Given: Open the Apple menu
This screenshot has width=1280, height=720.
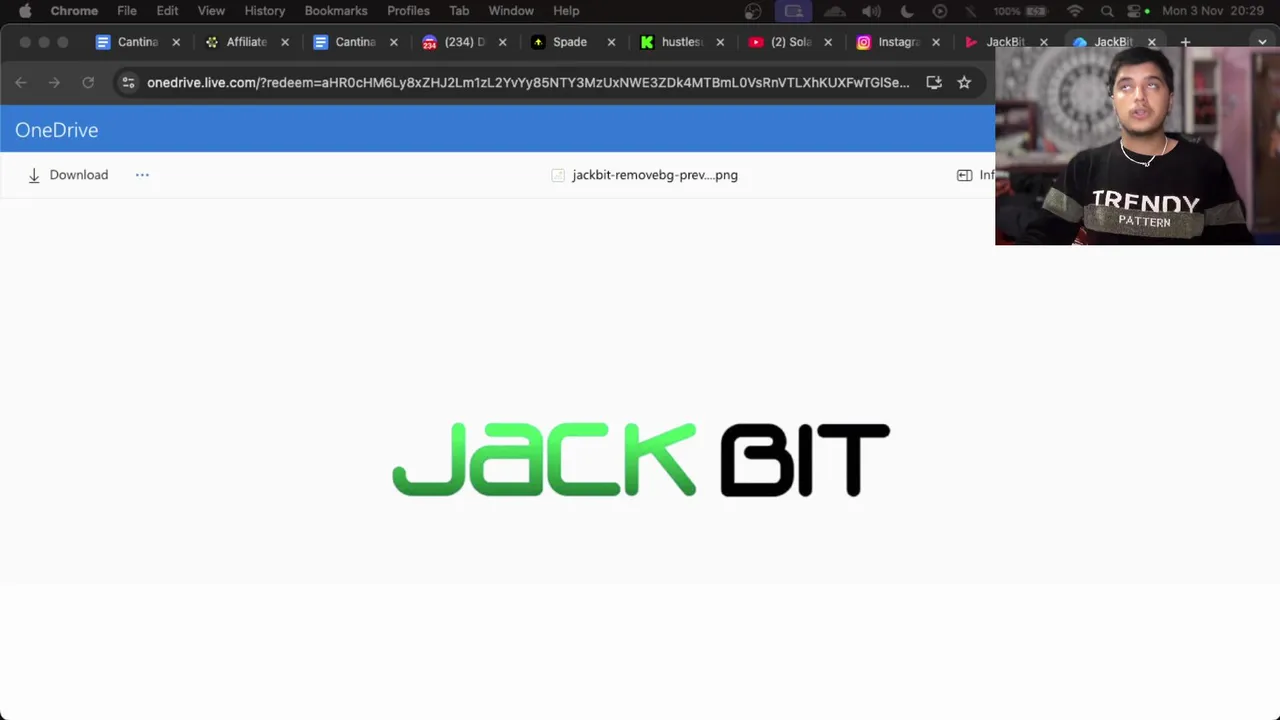Looking at the screenshot, I should pos(25,11).
